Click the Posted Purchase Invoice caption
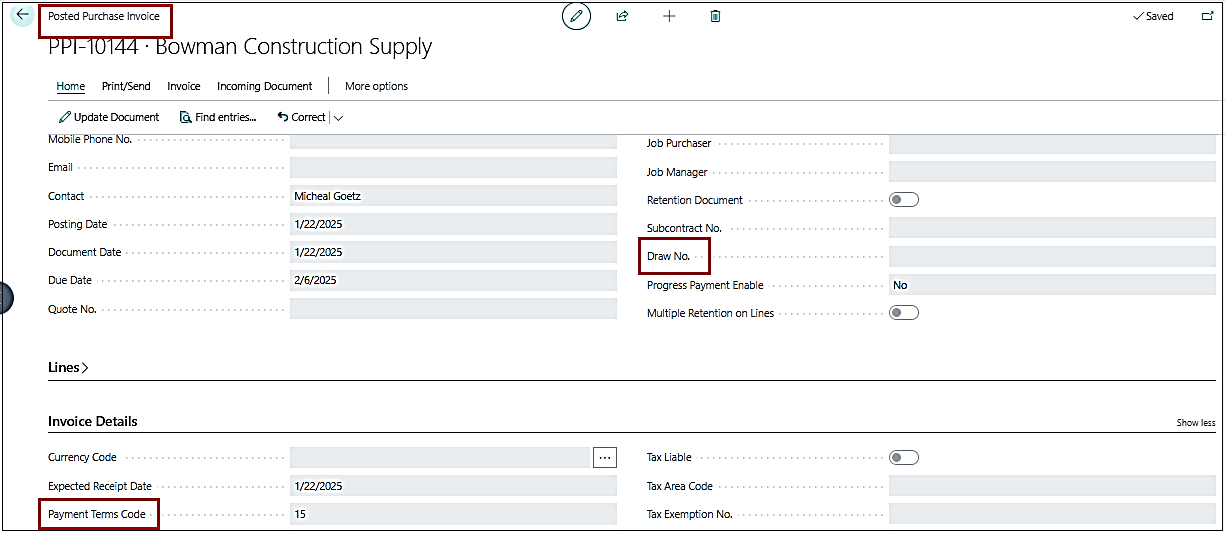Image resolution: width=1225 pixels, height=534 pixels. pos(104,17)
